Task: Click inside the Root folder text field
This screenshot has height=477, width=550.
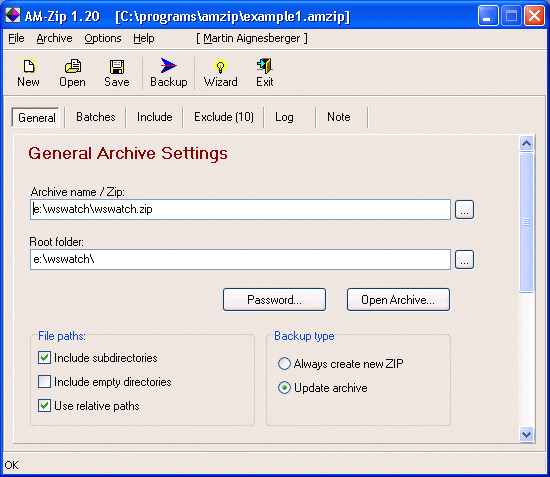Action: (x=240, y=260)
